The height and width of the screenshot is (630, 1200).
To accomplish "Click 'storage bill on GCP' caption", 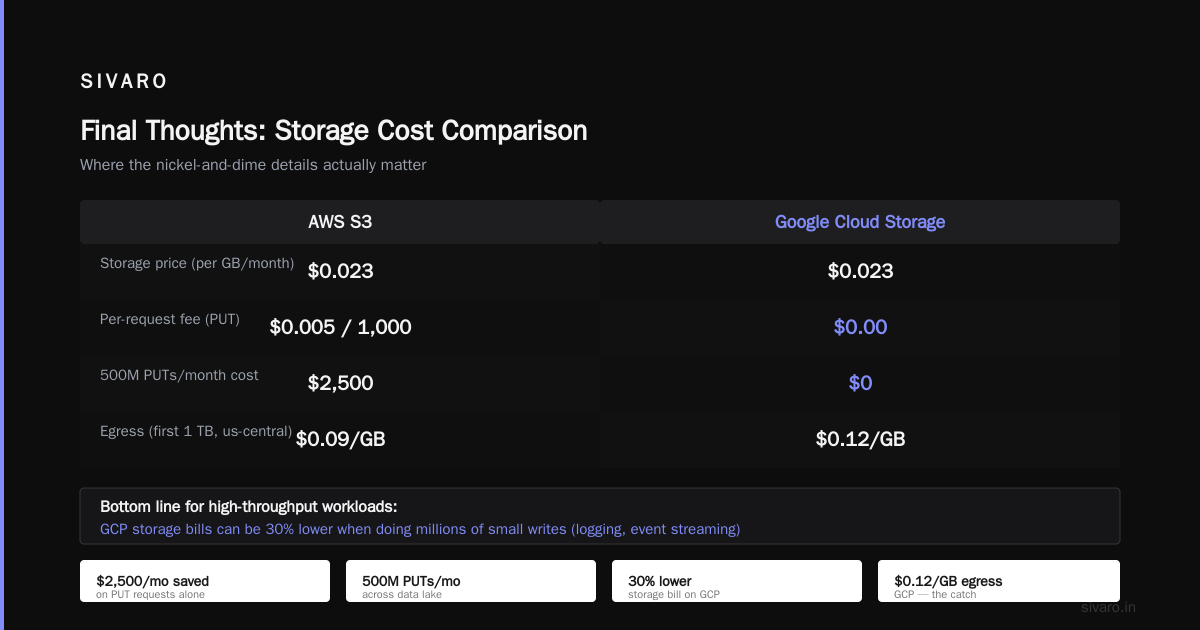I will click(674, 594).
